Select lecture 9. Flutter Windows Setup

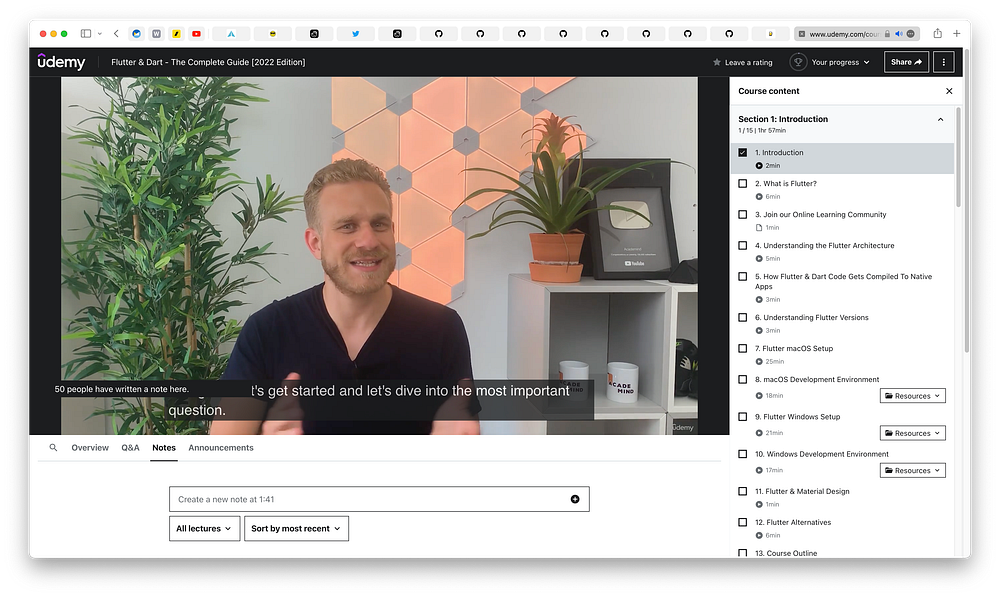click(x=798, y=417)
